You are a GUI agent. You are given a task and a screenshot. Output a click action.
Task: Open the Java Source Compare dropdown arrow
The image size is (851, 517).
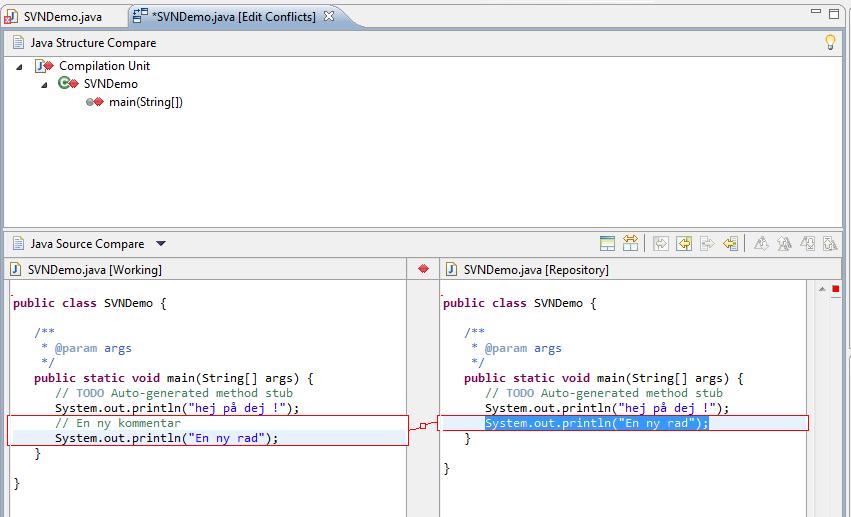point(161,244)
